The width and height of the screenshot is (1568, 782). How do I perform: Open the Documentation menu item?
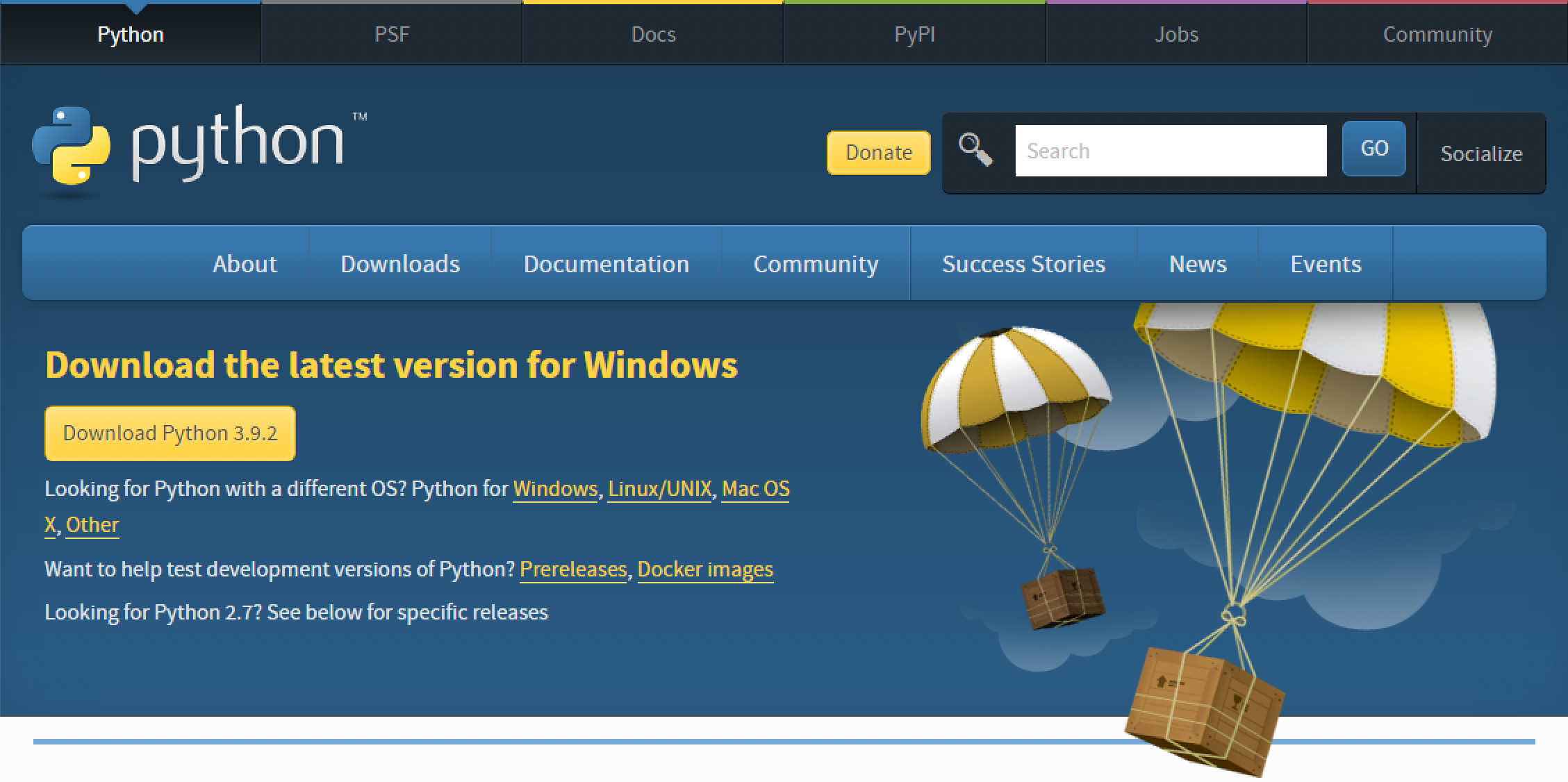click(x=606, y=264)
